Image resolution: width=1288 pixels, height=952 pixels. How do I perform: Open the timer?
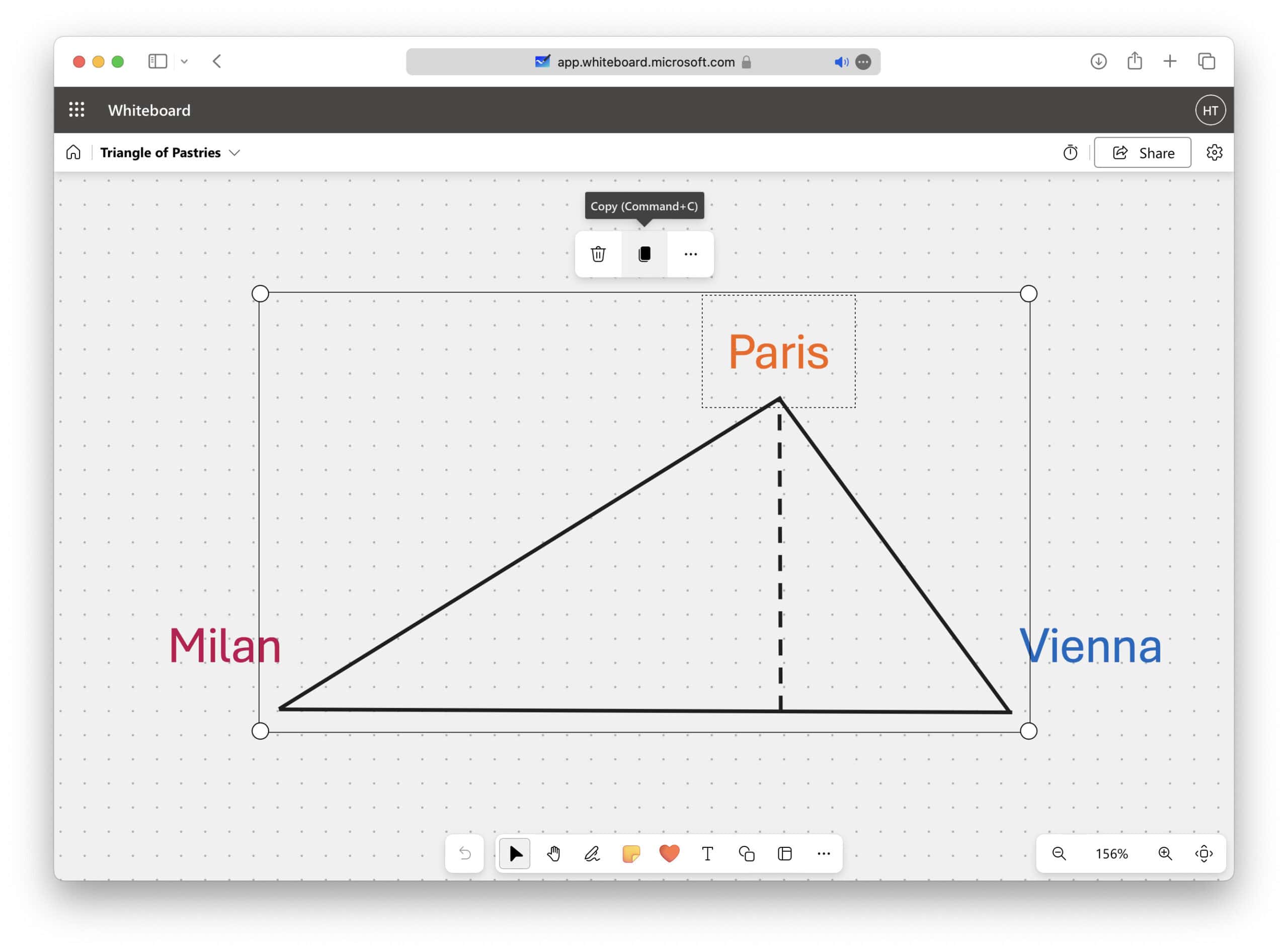coord(1070,153)
